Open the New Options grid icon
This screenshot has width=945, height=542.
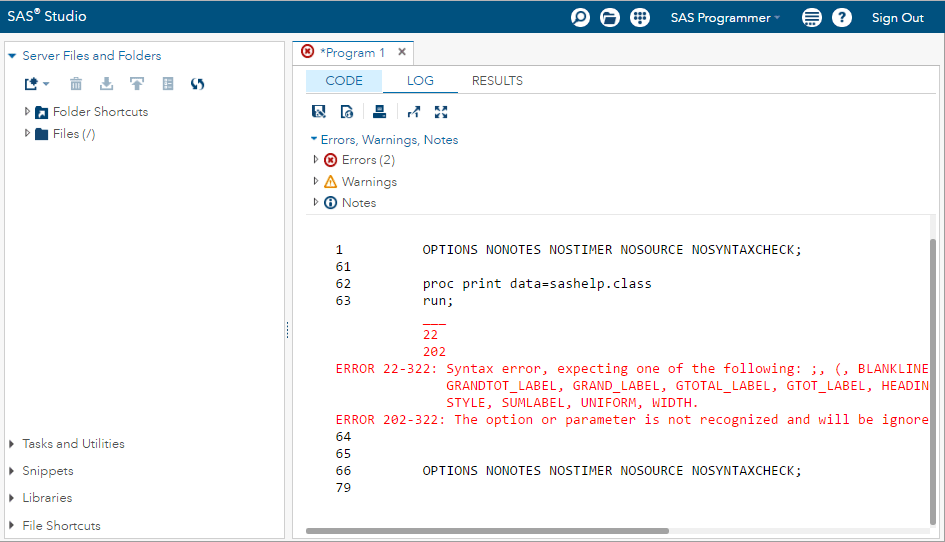coord(640,17)
